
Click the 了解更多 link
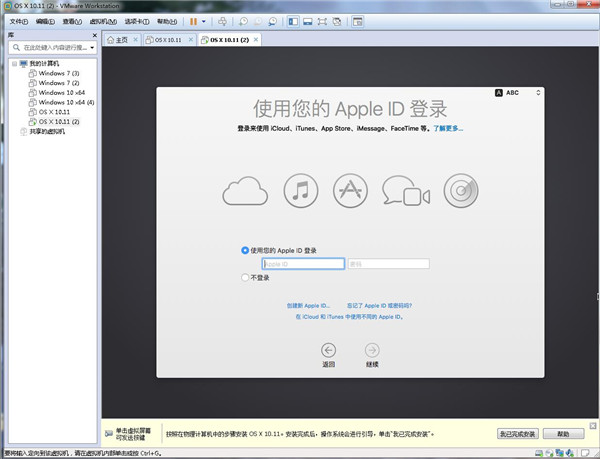448,129
